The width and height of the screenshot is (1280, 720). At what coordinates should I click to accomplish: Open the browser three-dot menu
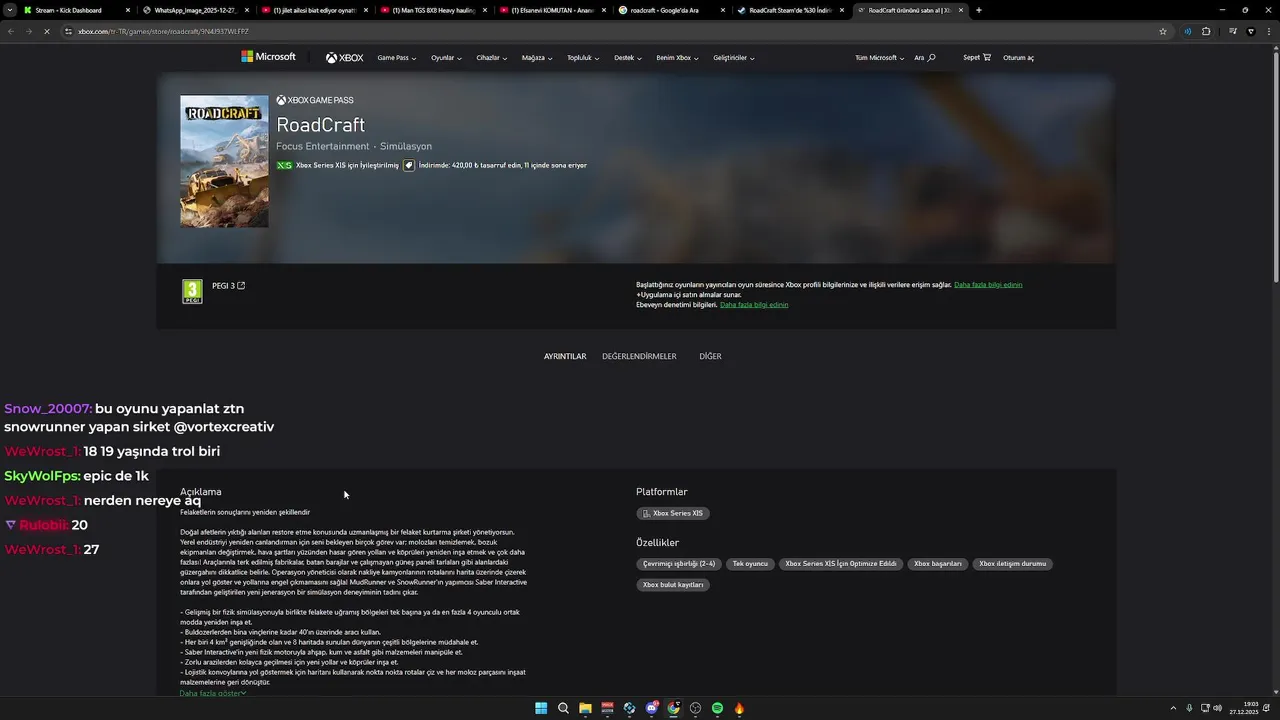click(x=1268, y=31)
